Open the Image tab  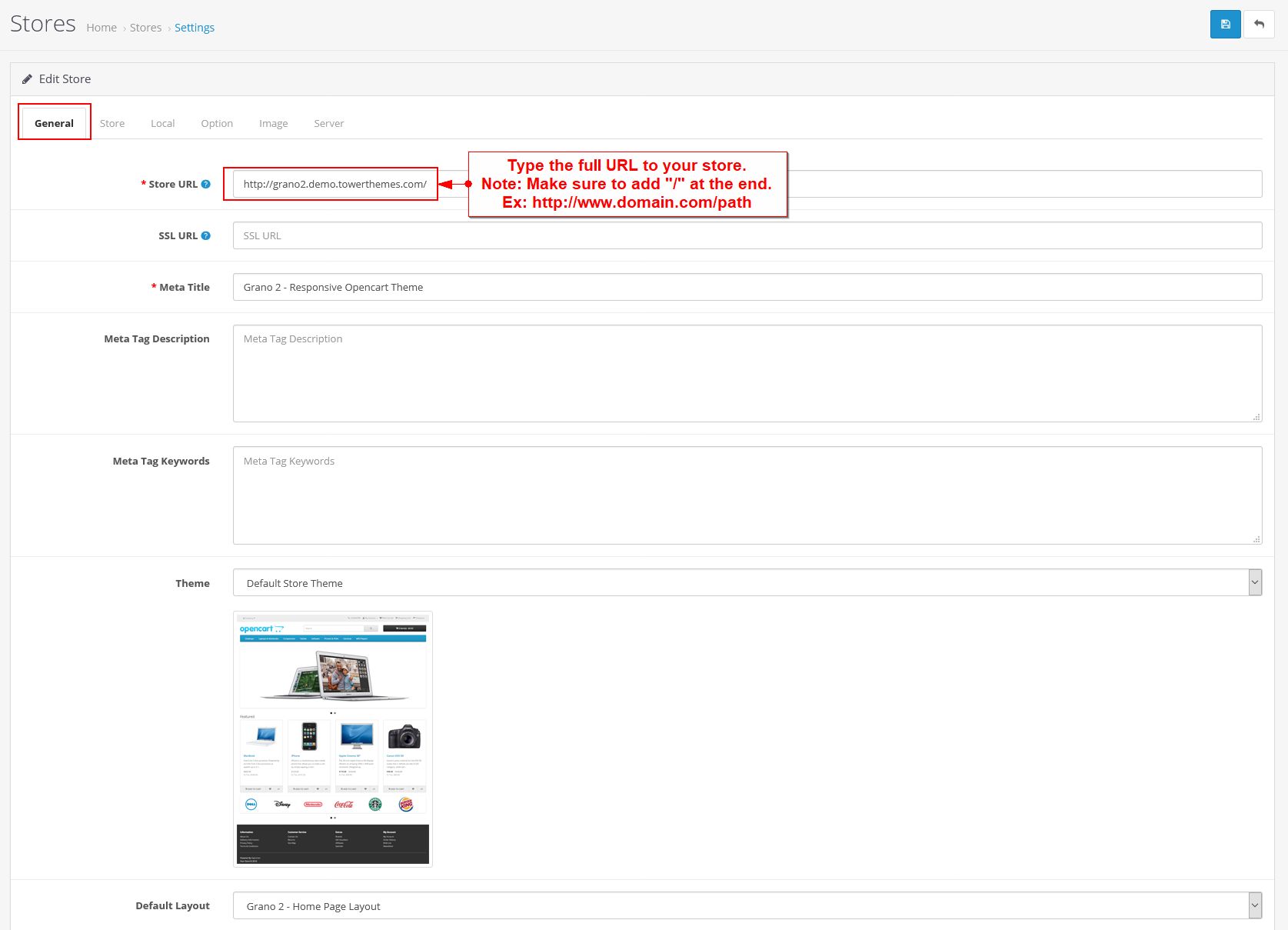[x=273, y=123]
